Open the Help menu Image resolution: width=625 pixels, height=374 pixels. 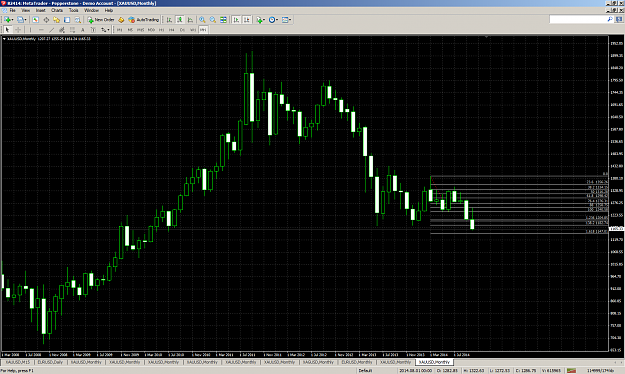coord(108,10)
